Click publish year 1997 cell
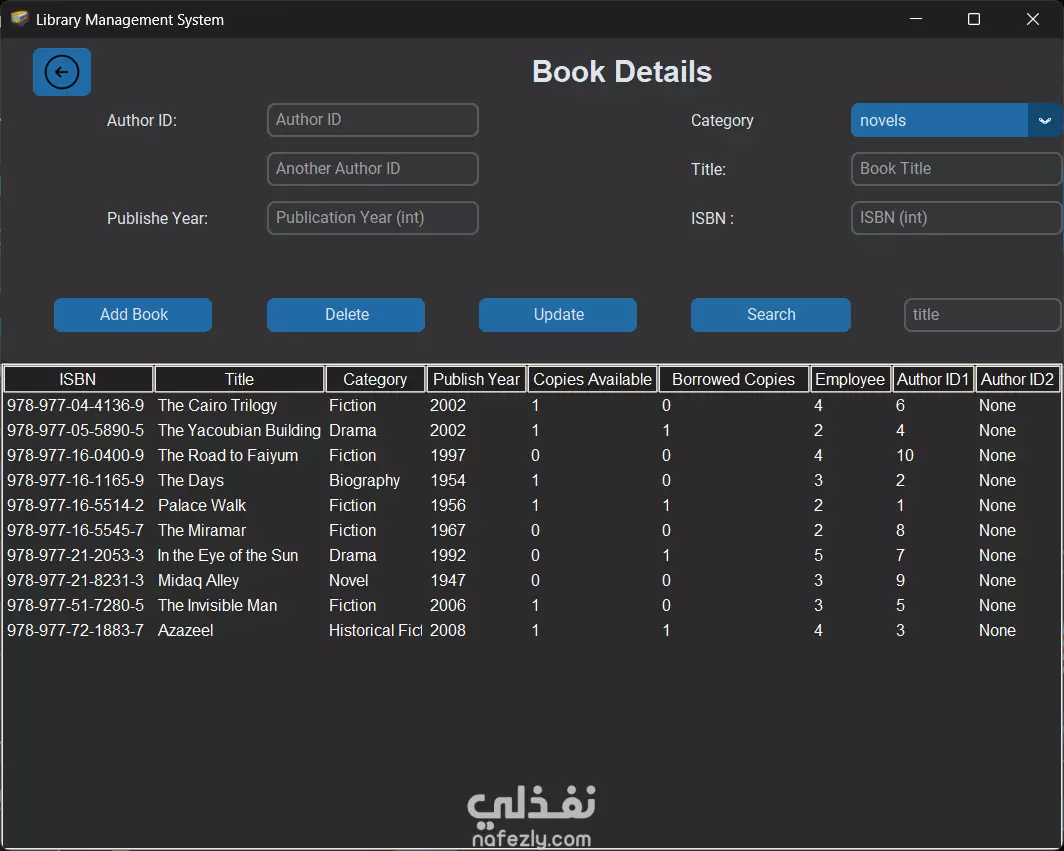 pos(448,456)
